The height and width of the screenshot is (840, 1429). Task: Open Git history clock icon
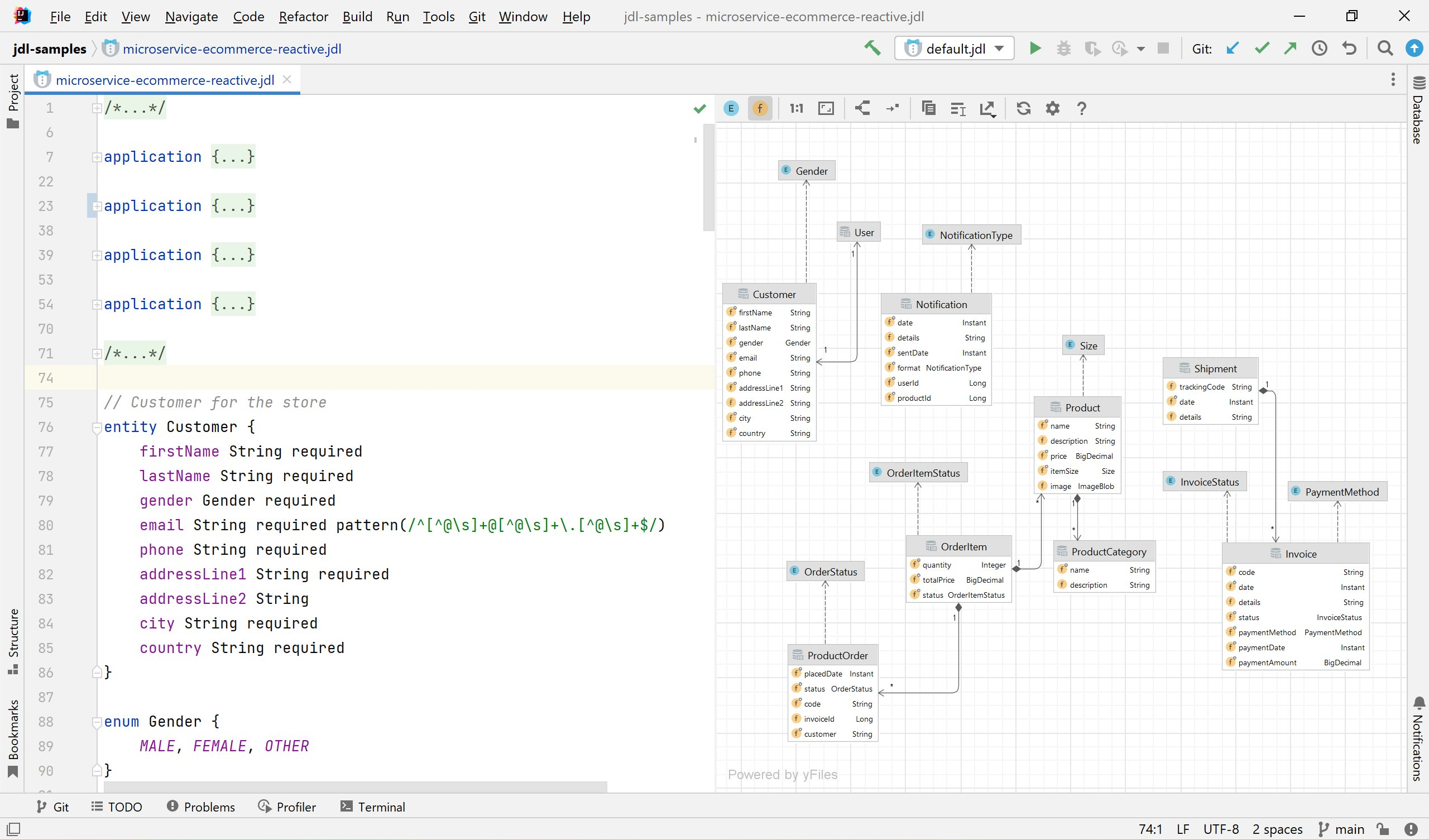point(1320,48)
